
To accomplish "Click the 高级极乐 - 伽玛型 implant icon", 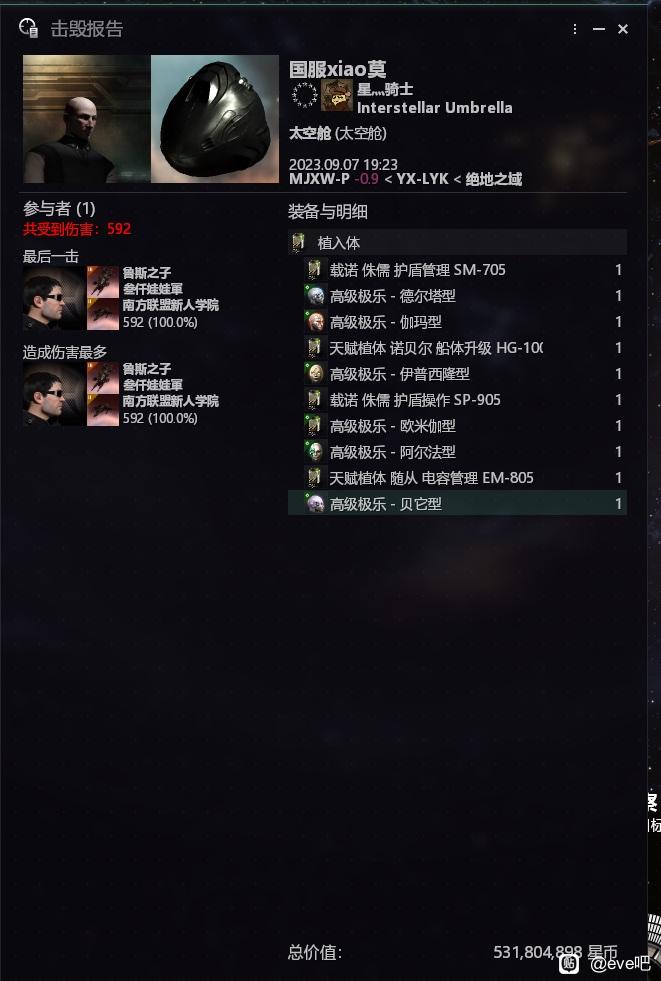I will pyautogui.click(x=315, y=322).
